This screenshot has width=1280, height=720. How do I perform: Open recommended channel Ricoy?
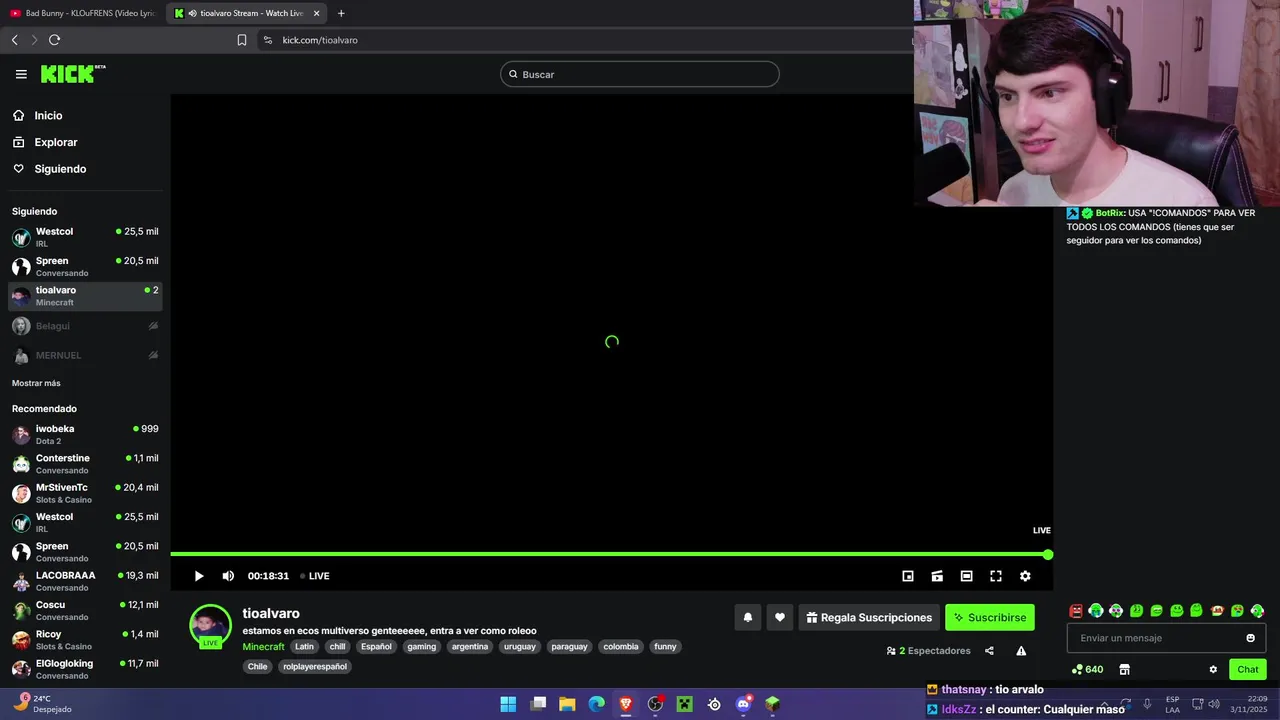(85, 640)
